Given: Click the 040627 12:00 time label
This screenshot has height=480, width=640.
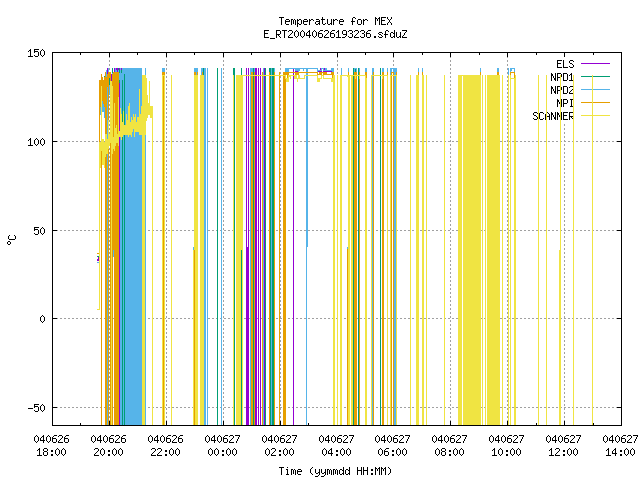Looking at the screenshot, I should [x=563, y=446].
